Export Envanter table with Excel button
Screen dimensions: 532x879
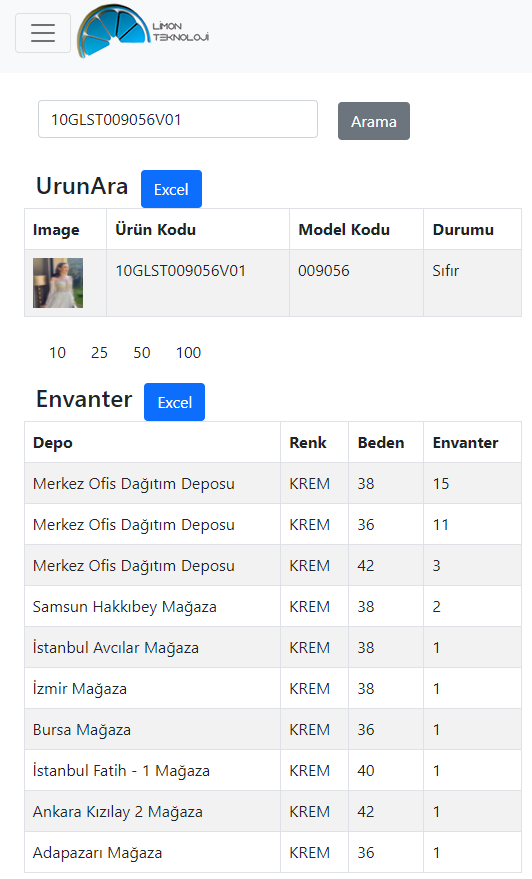[x=174, y=402]
